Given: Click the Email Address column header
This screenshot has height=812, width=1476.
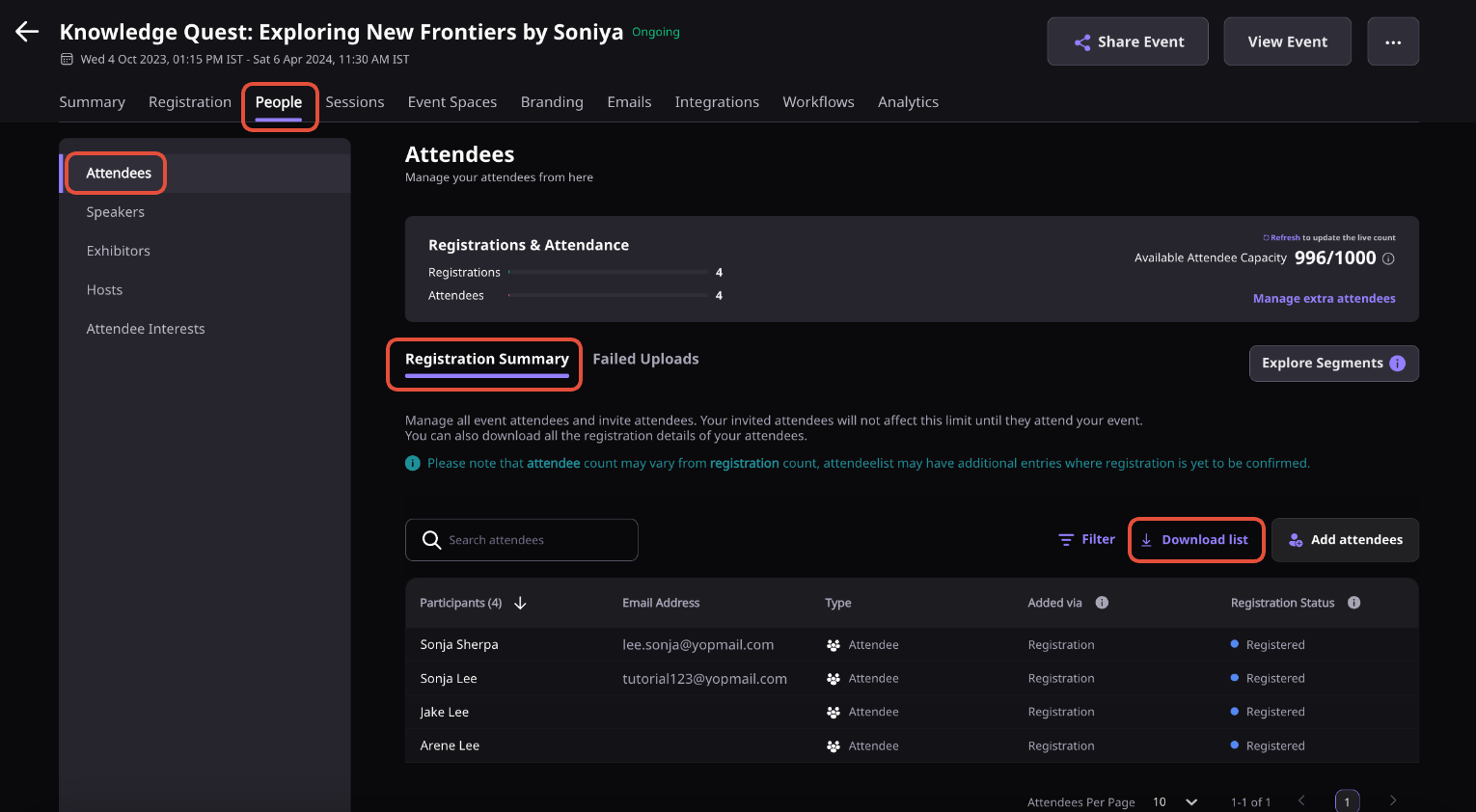Looking at the screenshot, I should tap(661, 603).
